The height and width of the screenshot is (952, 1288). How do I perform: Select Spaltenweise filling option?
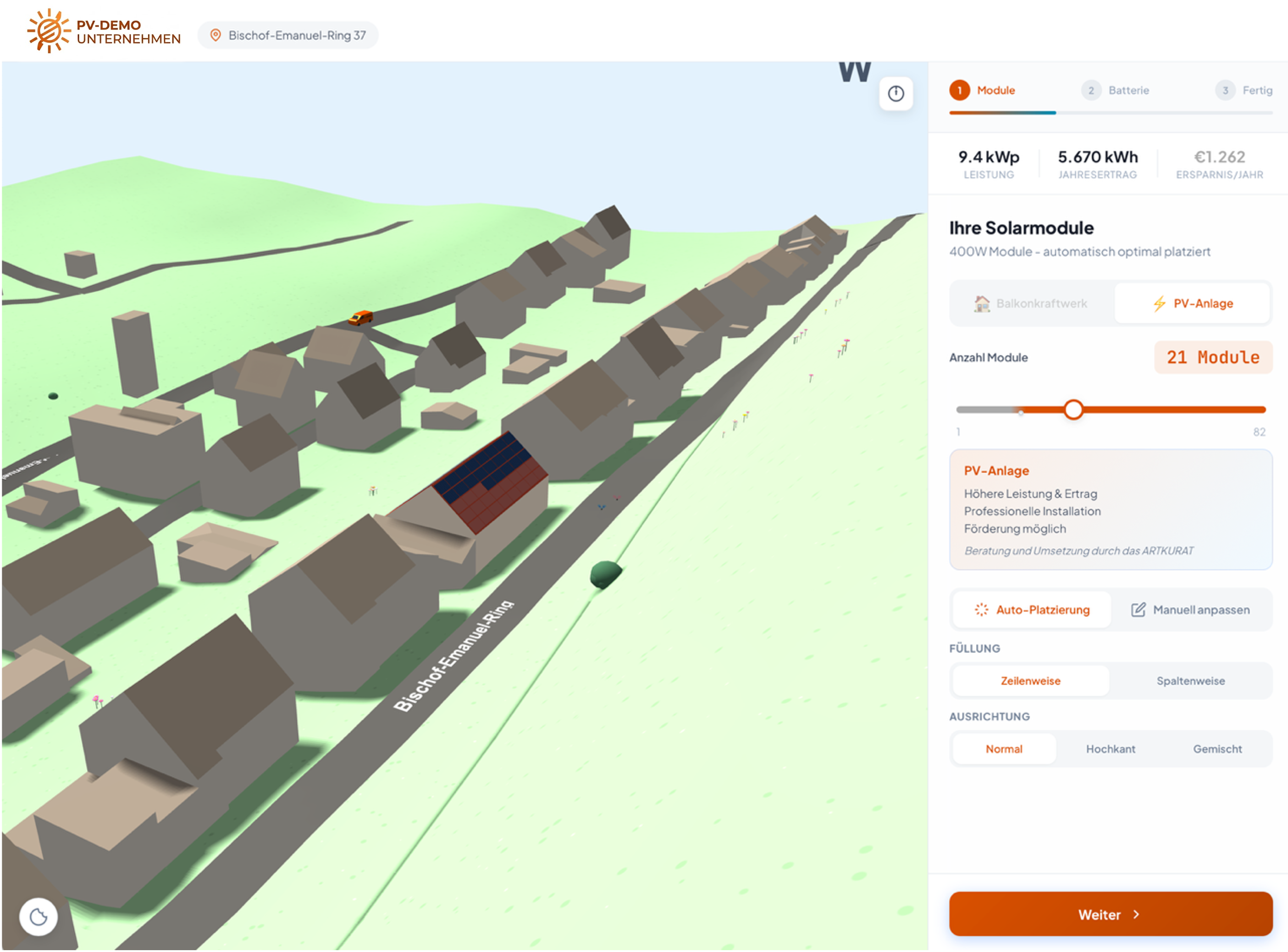pos(1191,681)
